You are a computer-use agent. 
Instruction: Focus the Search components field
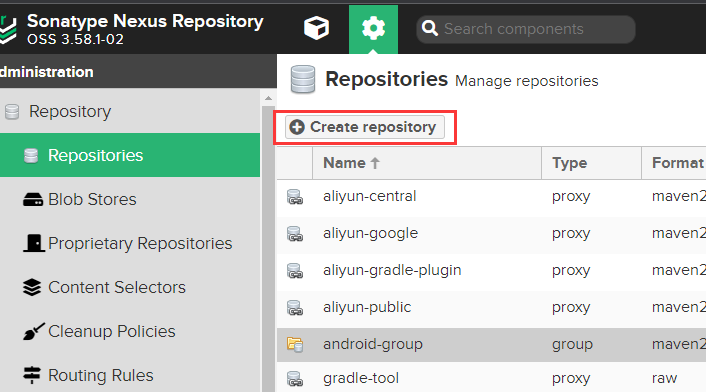(525, 29)
